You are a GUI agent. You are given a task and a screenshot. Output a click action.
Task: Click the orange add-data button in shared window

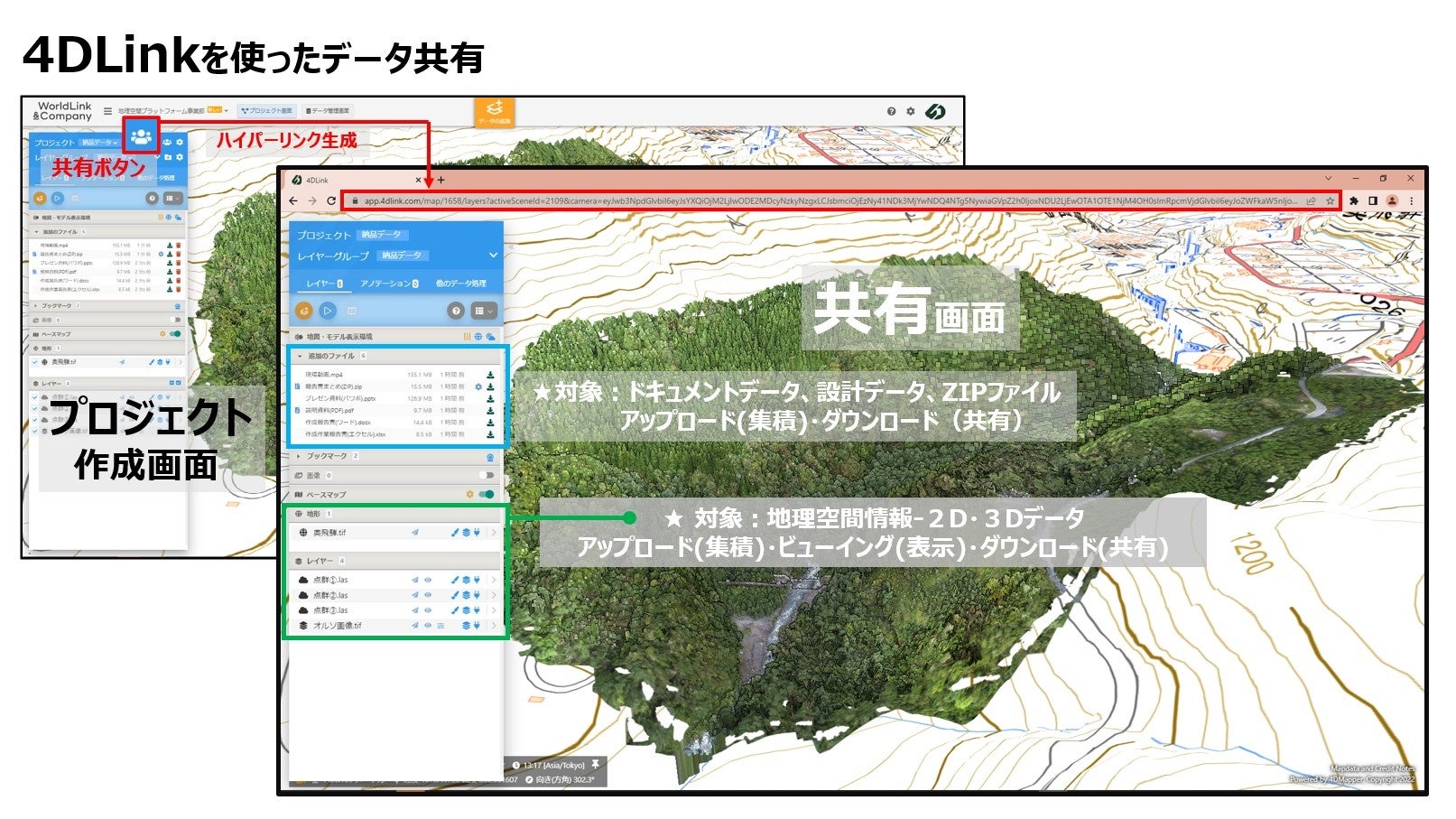pos(304,311)
